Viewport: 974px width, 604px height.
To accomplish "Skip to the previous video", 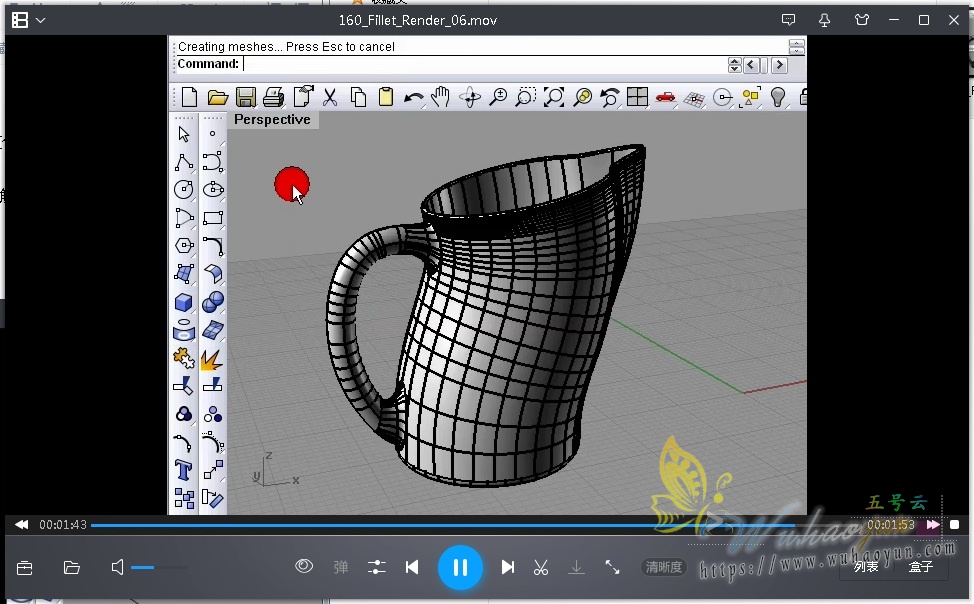I will pyautogui.click(x=412, y=567).
